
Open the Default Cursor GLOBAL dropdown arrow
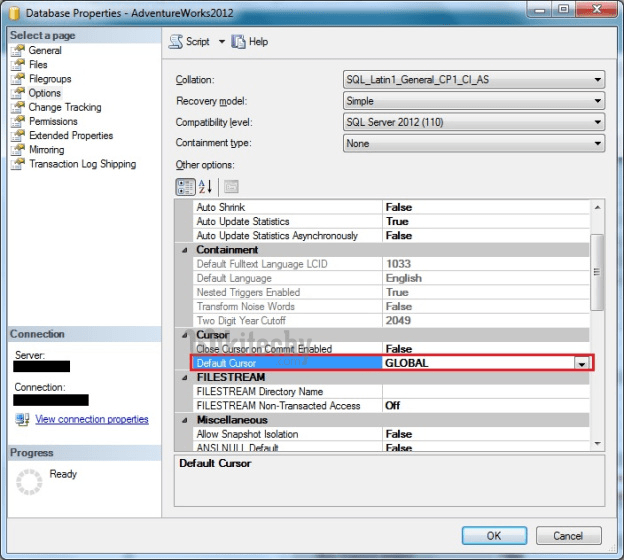(x=581, y=363)
